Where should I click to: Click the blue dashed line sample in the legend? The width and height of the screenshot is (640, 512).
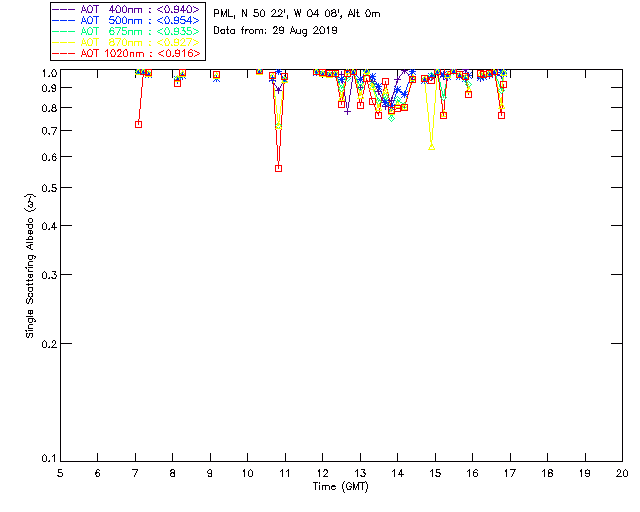[64, 20]
